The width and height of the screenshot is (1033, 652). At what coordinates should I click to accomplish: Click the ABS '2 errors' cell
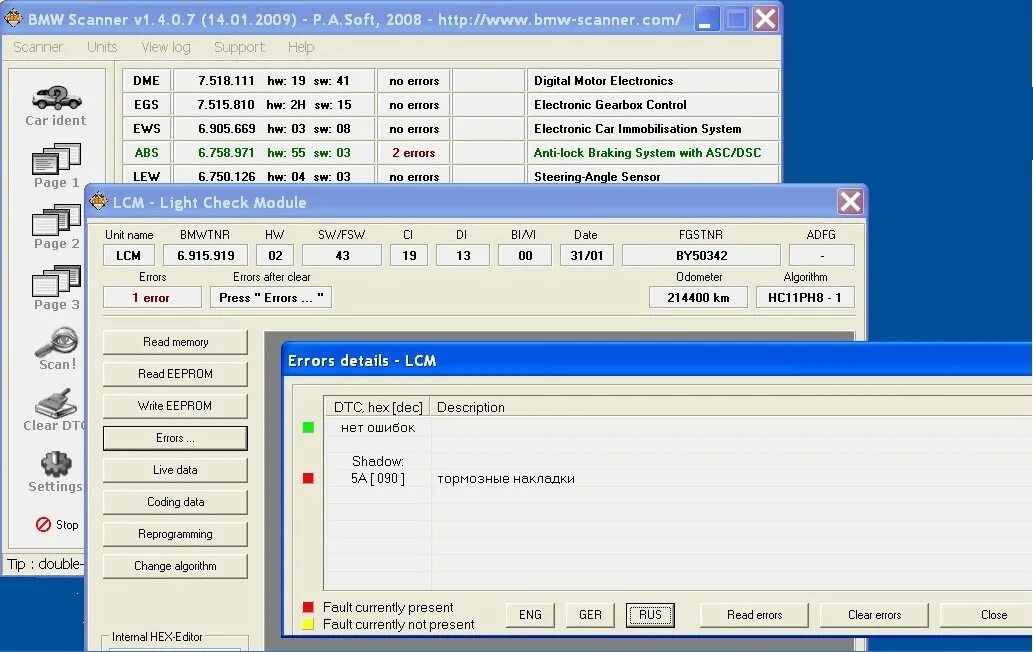click(414, 153)
